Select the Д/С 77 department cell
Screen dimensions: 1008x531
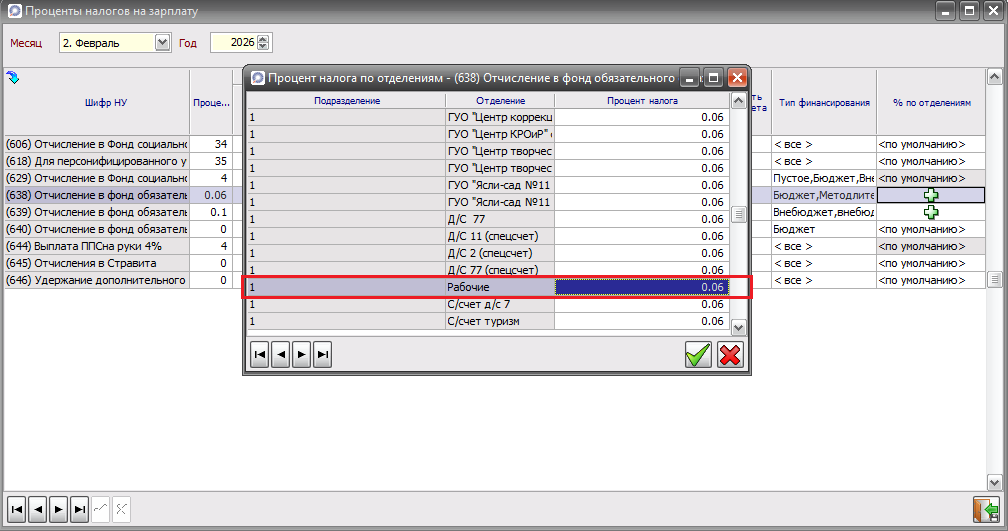499,219
